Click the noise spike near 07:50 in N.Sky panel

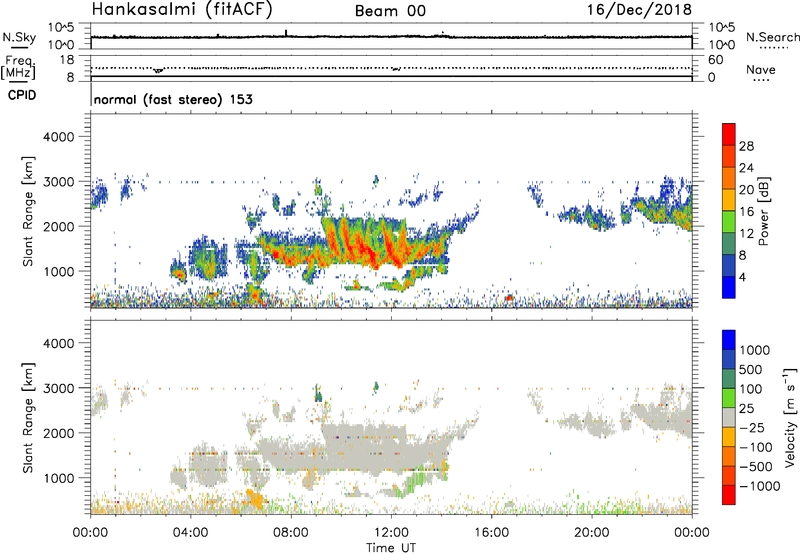click(x=286, y=33)
